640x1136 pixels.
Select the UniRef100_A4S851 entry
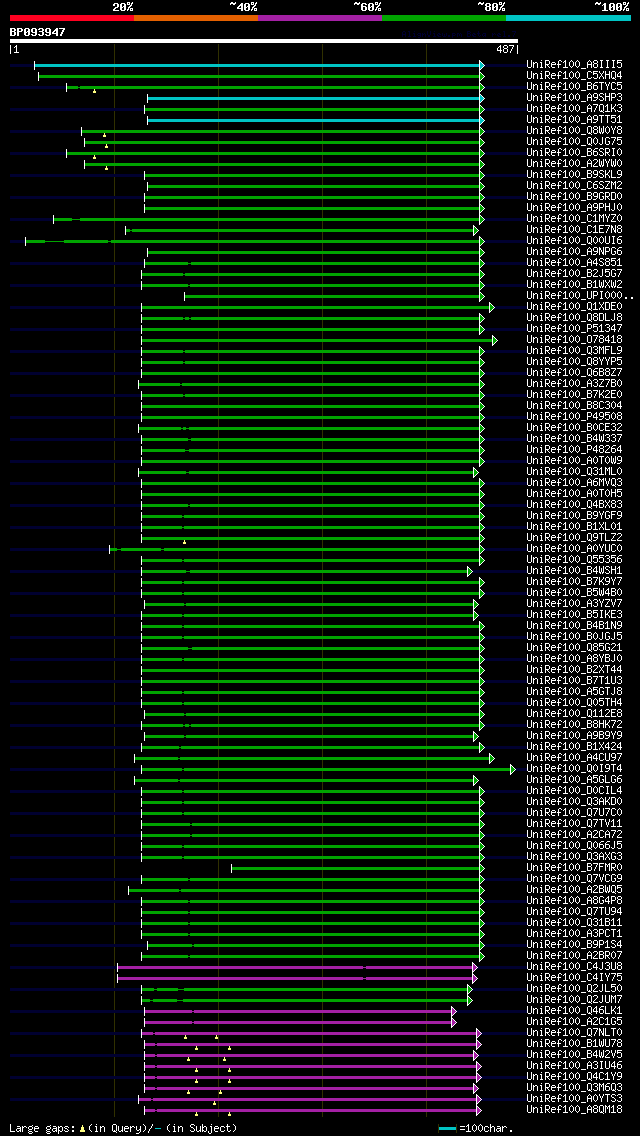click(x=574, y=263)
